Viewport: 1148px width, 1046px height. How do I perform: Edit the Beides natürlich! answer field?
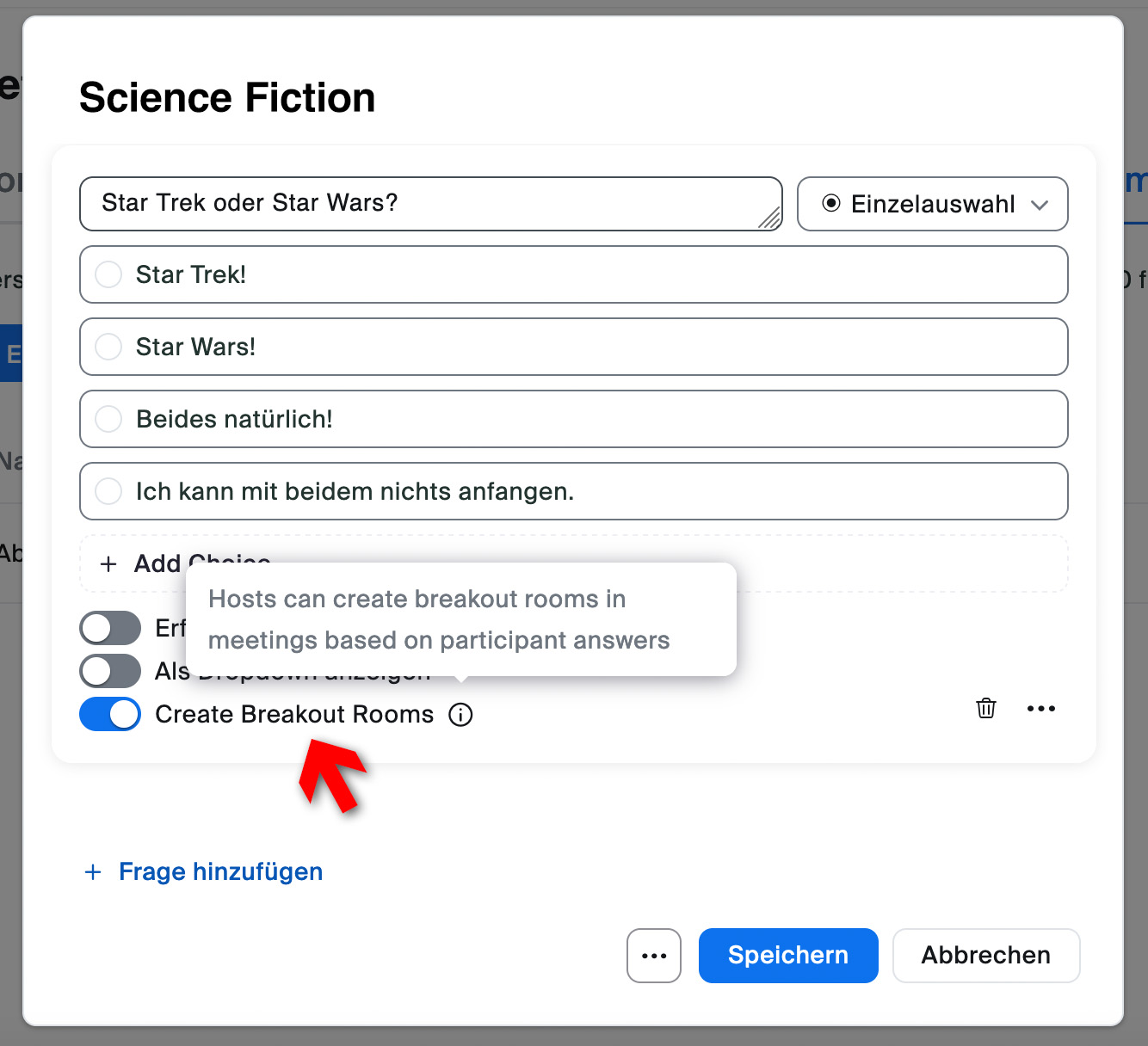574,419
